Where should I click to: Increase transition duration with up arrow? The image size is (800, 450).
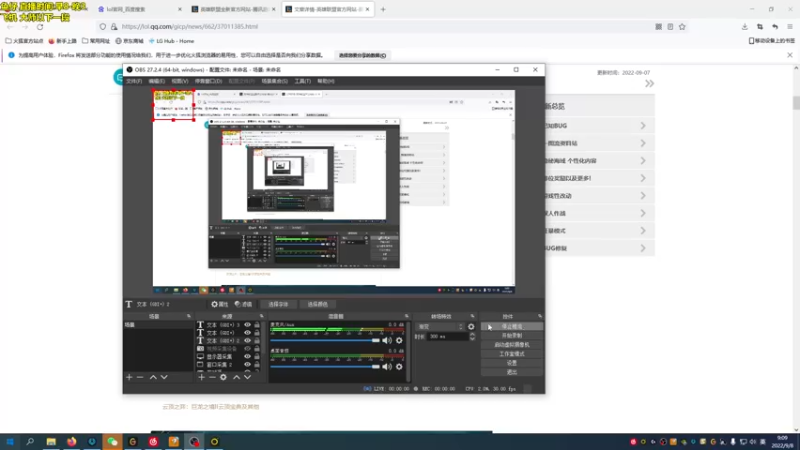point(472,335)
